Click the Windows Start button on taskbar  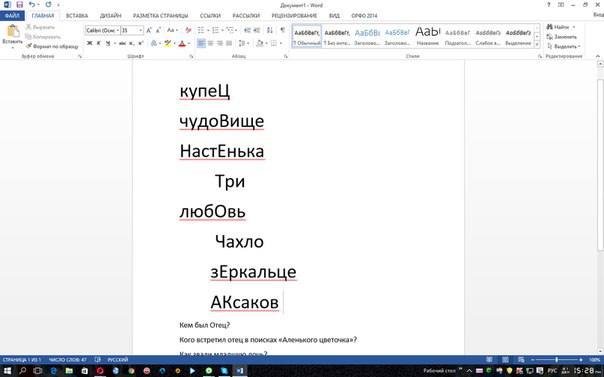click(x=7, y=371)
